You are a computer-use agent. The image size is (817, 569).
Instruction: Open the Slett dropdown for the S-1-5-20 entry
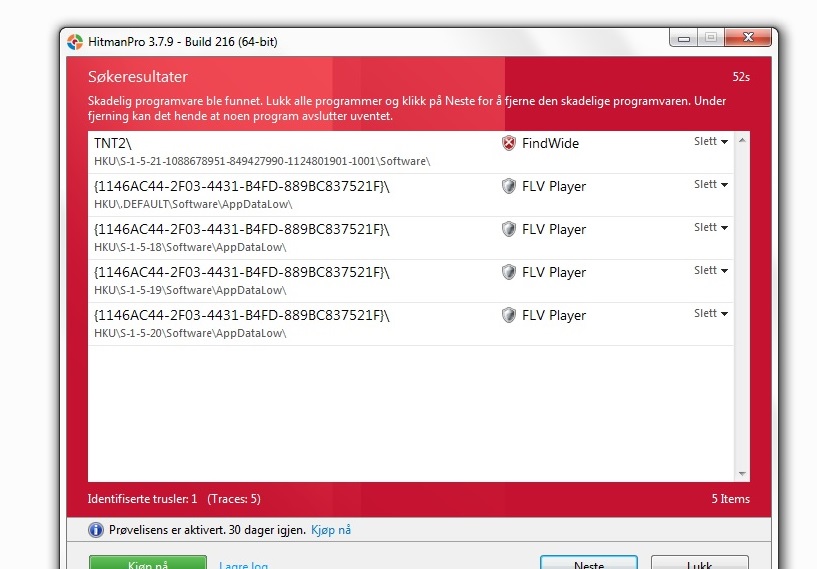pos(711,313)
